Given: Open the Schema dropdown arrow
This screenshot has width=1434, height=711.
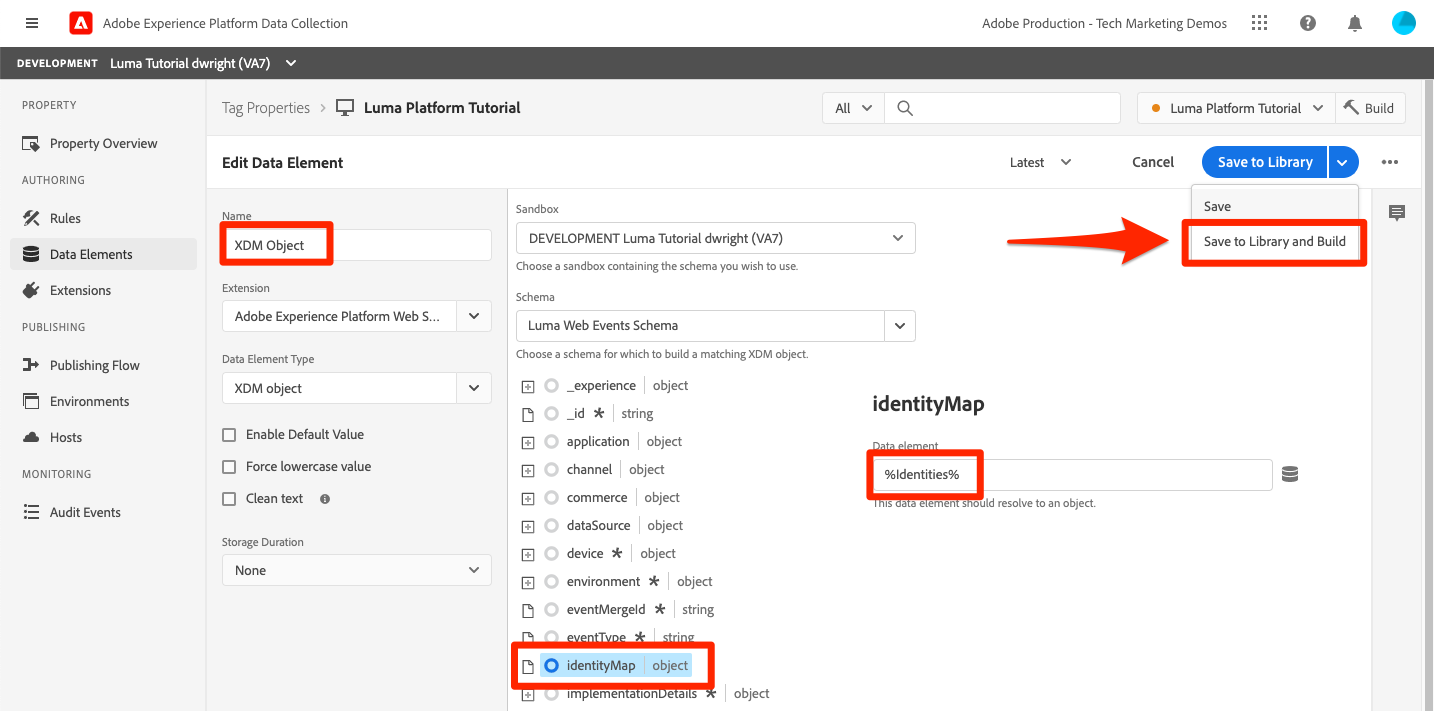Looking at the screenshot, I should (x=900, y=326).
